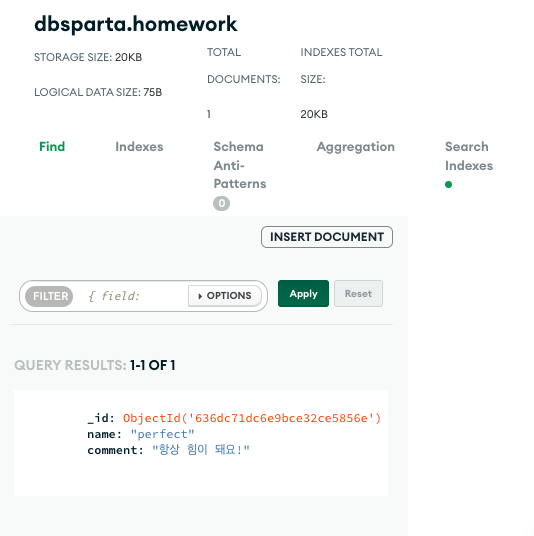The height and width of the screenshot is (536, 534).
Task: Click the comment field value
Action: tap(201, 450)
